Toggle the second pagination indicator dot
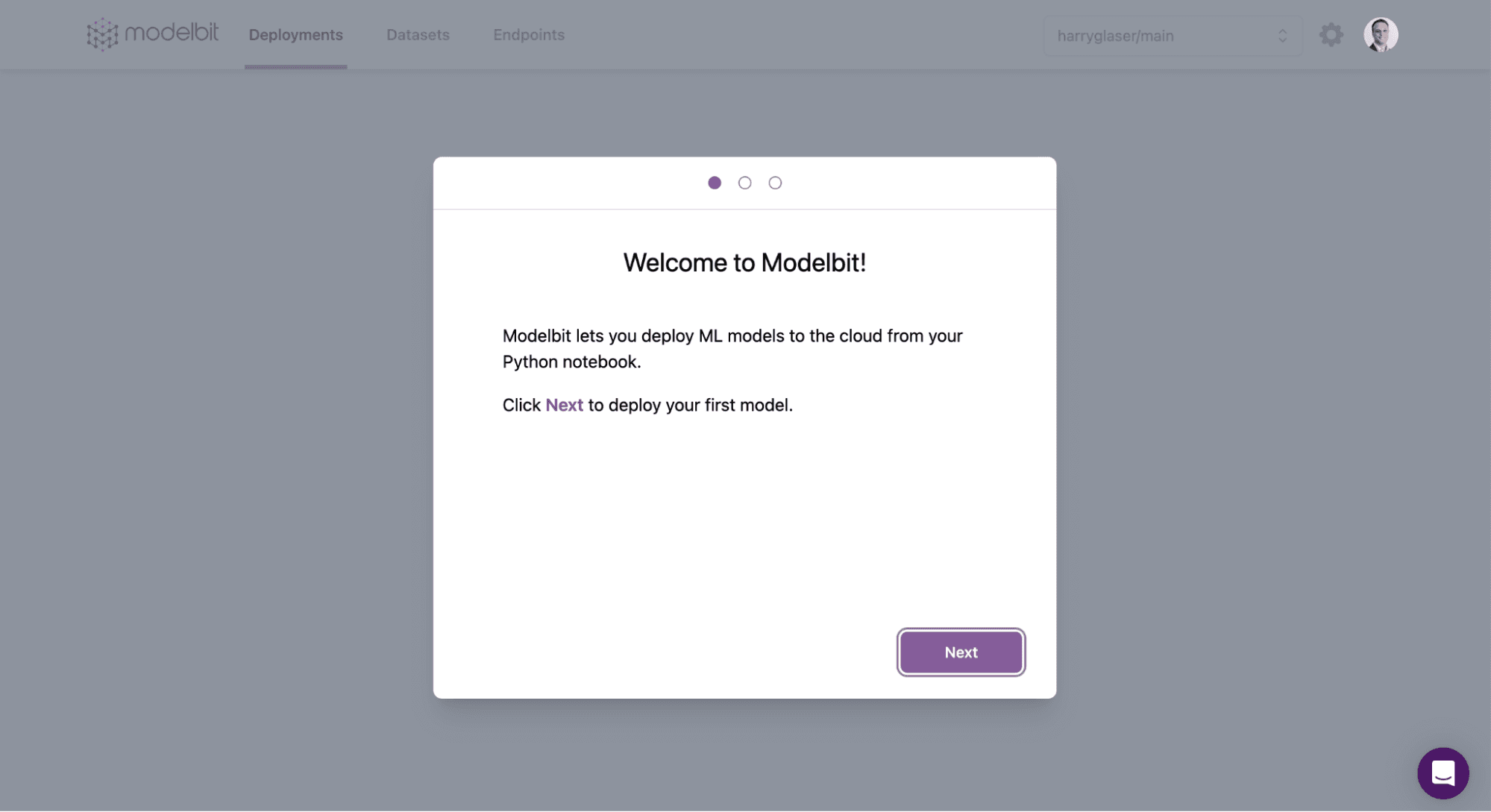The width and height of the screenshot is (1491, 812). 745,181
